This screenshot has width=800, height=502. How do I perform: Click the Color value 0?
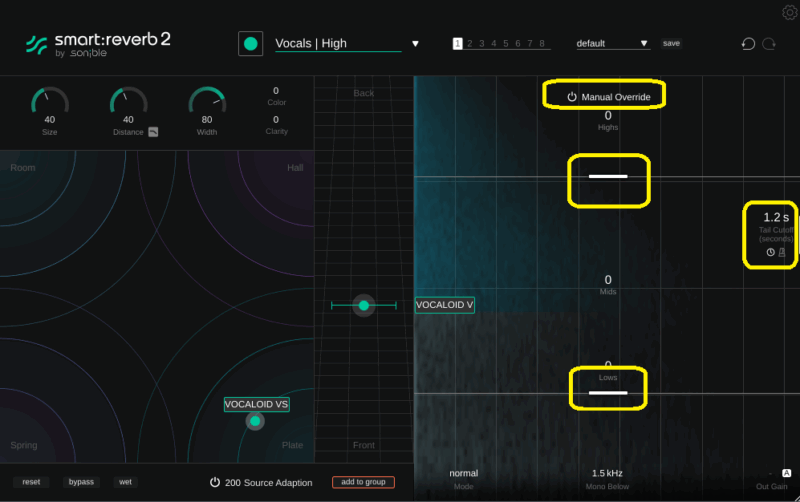[276, 91]
